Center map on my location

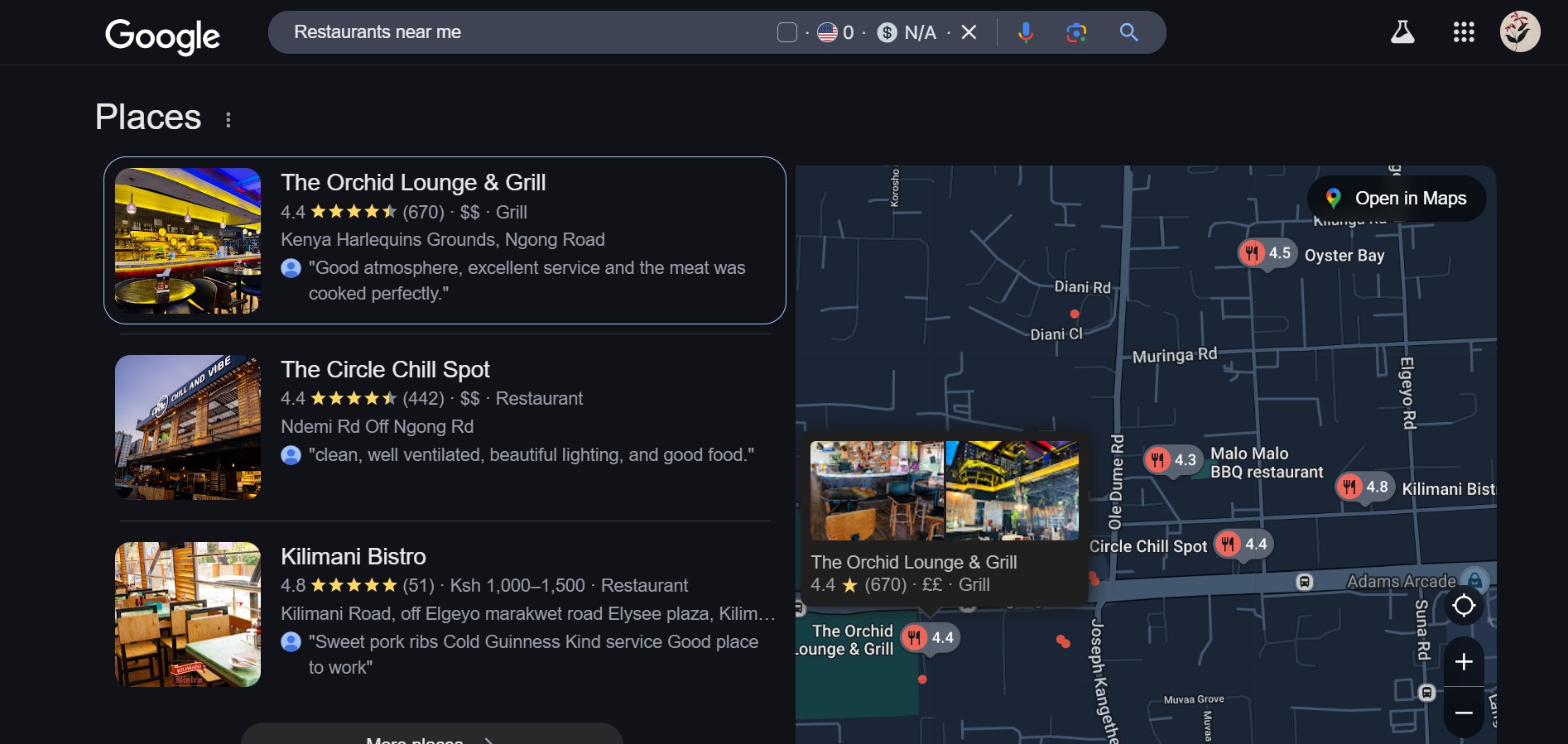pos(1463,606)
